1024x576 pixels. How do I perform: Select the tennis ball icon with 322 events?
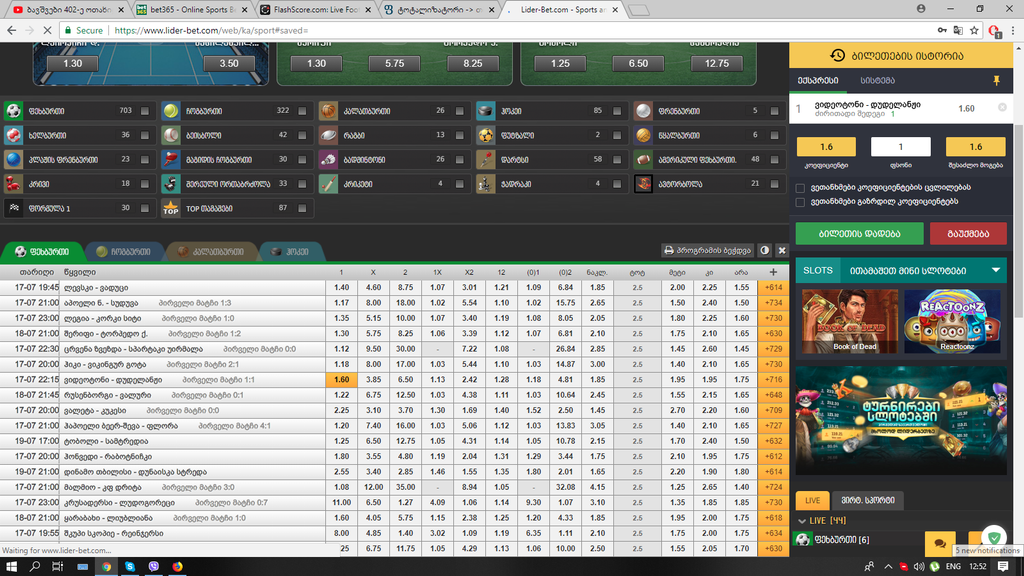(170, 111)
